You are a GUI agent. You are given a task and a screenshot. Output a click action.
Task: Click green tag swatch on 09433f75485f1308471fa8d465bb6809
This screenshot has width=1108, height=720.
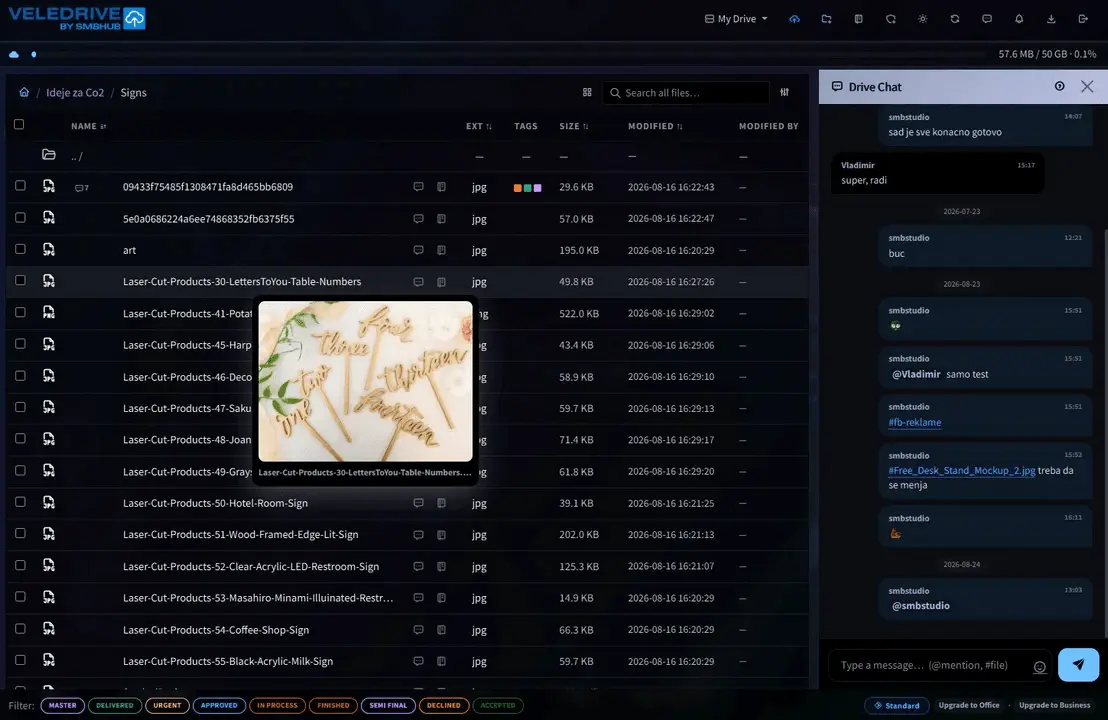(x=527, y=188)
